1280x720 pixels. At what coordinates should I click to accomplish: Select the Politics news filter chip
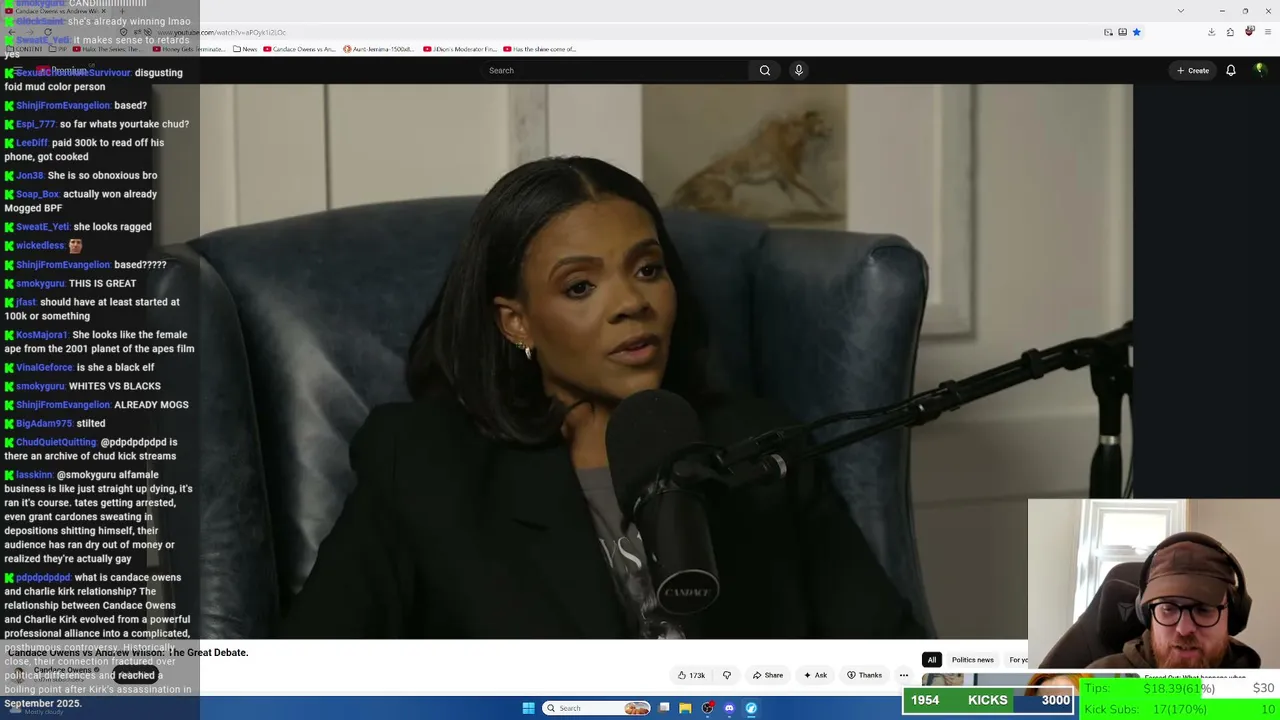coord(973,660)
